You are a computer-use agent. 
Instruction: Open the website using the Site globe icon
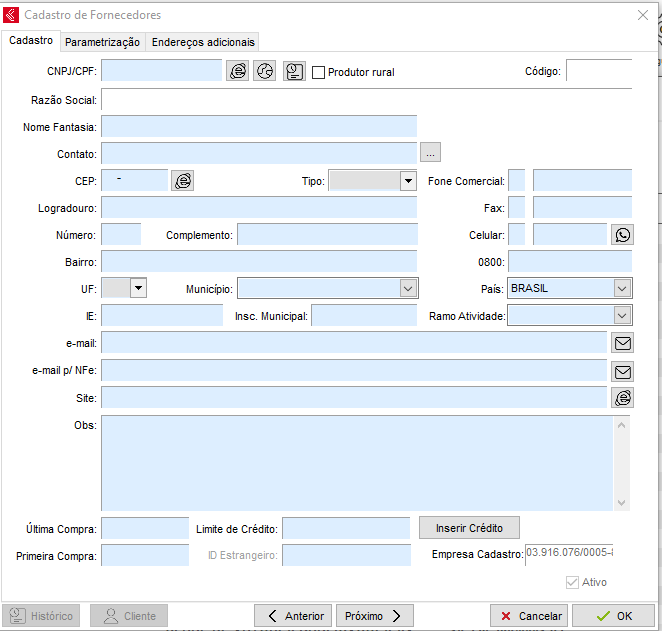click(623, 398)
